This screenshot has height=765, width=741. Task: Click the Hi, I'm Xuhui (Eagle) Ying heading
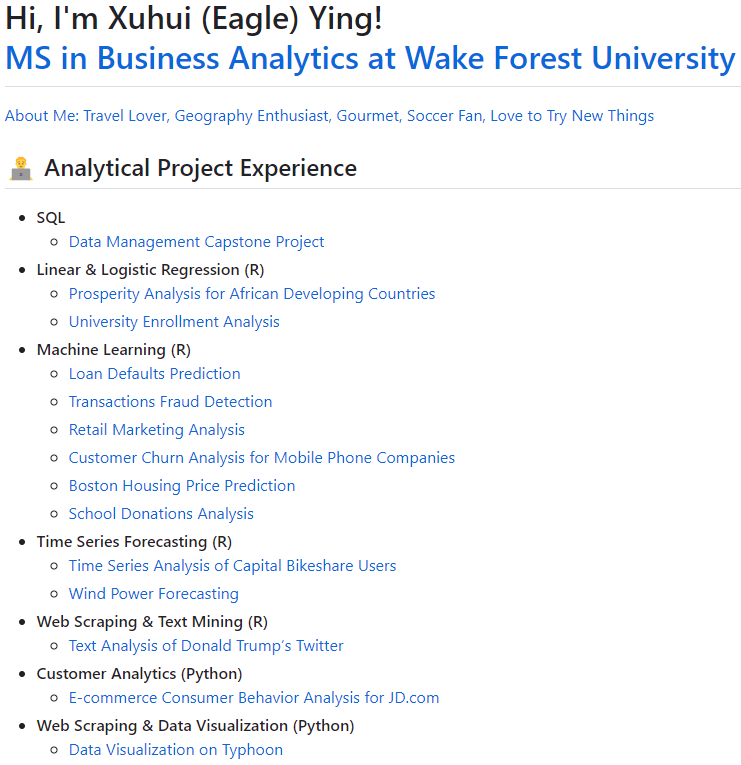coord(194,19)
